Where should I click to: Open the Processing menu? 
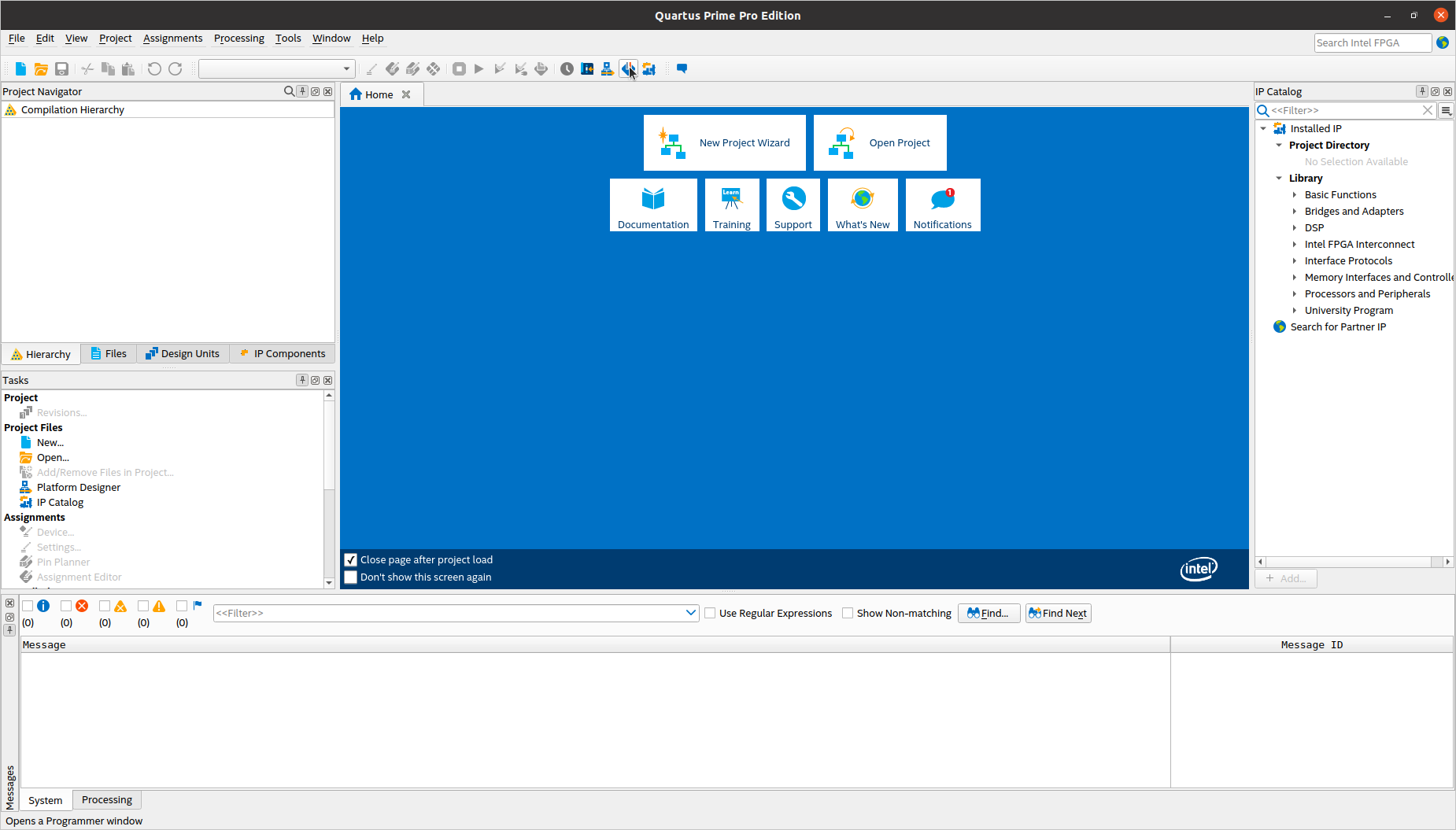[x=239, y=39]
